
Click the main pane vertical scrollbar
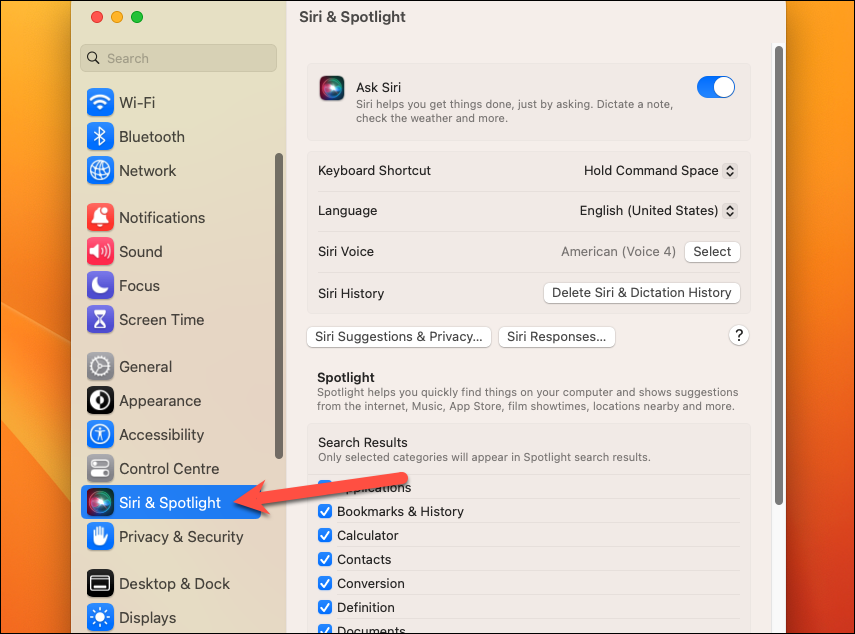tap(779, 275)
